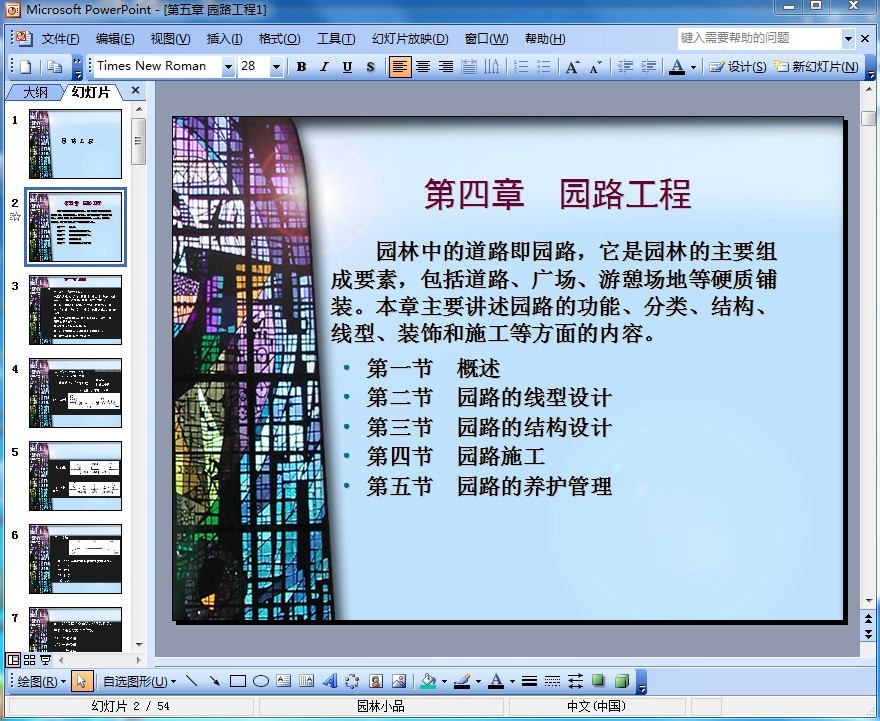880x721 pixels.
Task: Choose the Text Box tool
Action: click(284, 682)
